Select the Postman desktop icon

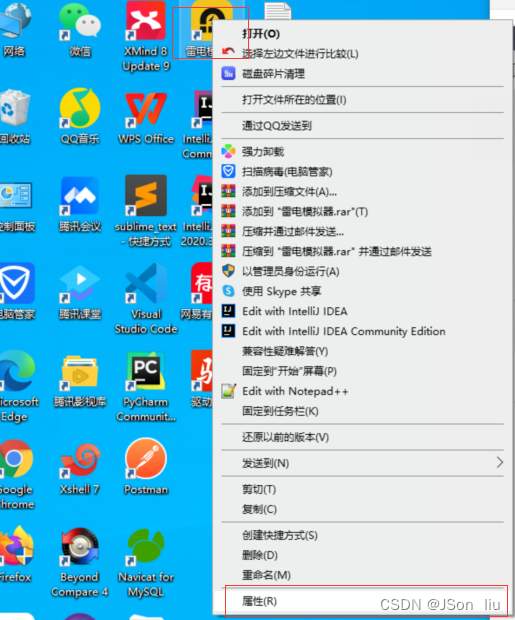click(x=146, y=459)
